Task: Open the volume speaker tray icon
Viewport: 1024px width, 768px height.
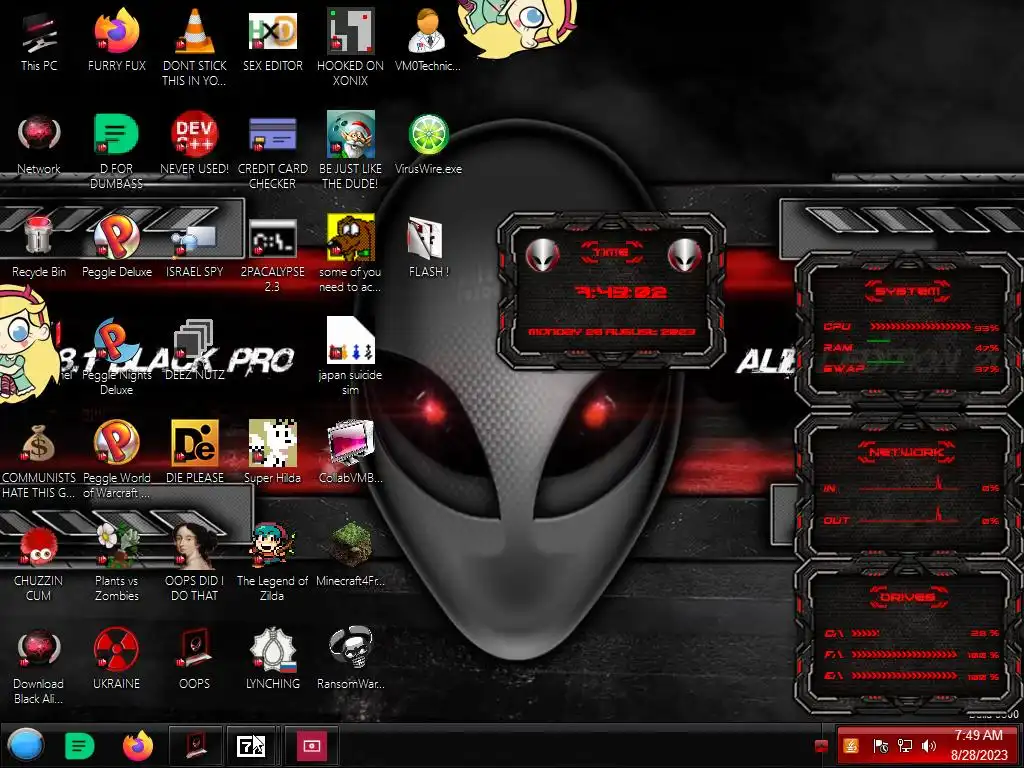Action: pos(928,746)
